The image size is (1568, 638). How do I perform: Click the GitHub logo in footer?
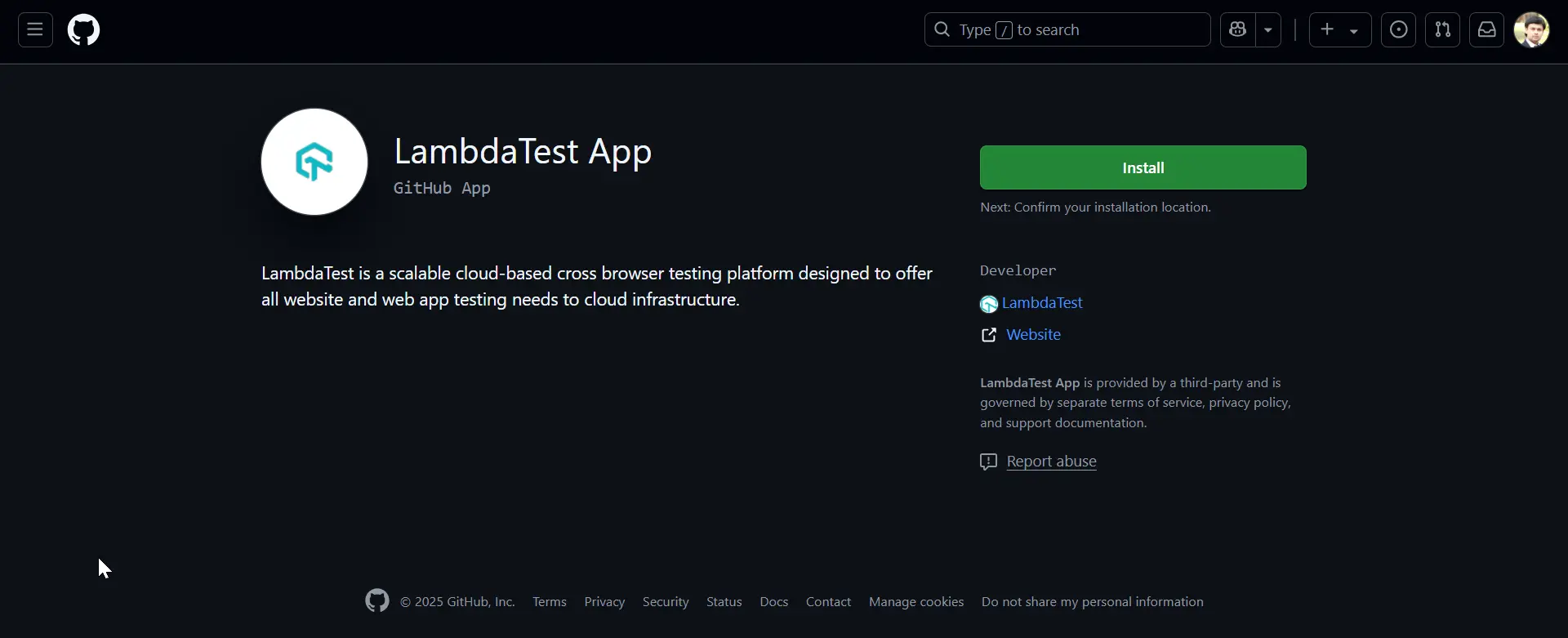pyautogui.click(x=376, y=601)
